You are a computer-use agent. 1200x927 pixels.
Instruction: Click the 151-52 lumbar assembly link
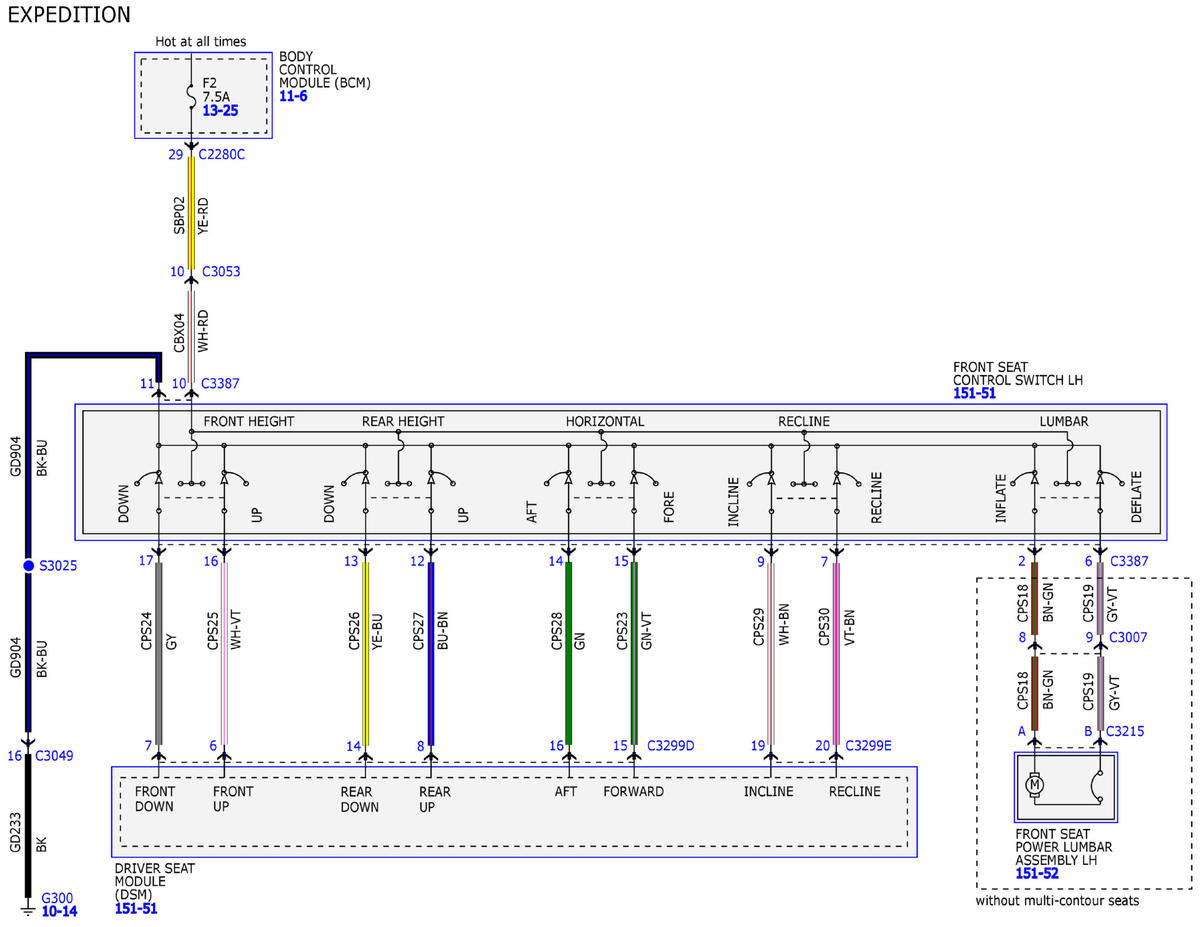[1037, 873]
